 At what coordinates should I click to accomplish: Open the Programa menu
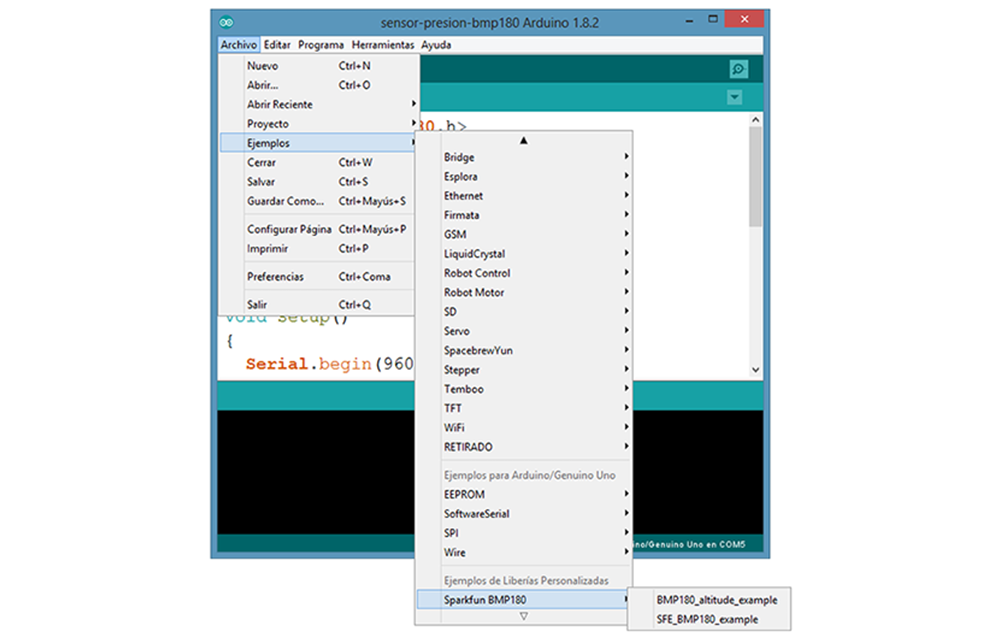321,45
